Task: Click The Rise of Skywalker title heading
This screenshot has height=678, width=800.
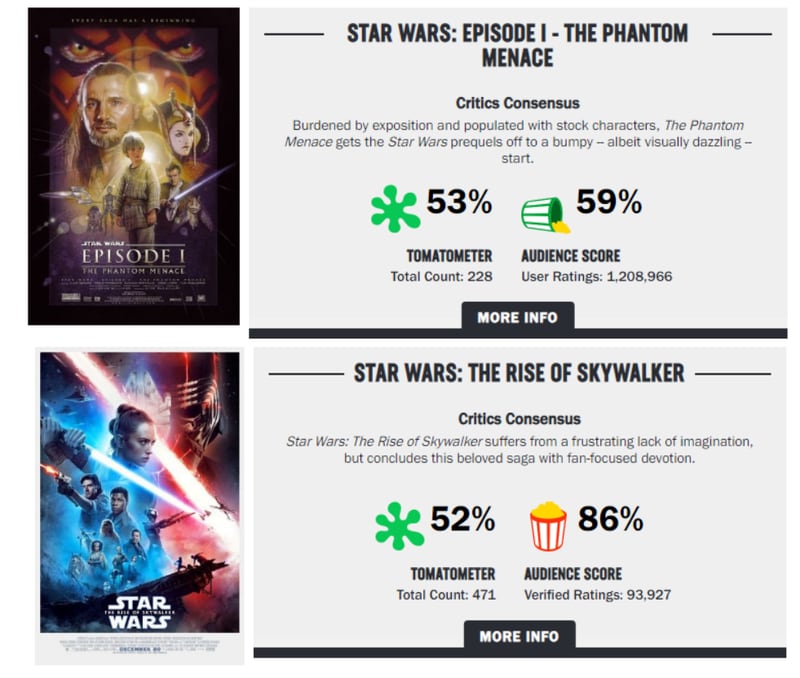Action: (x=519, y=373)
